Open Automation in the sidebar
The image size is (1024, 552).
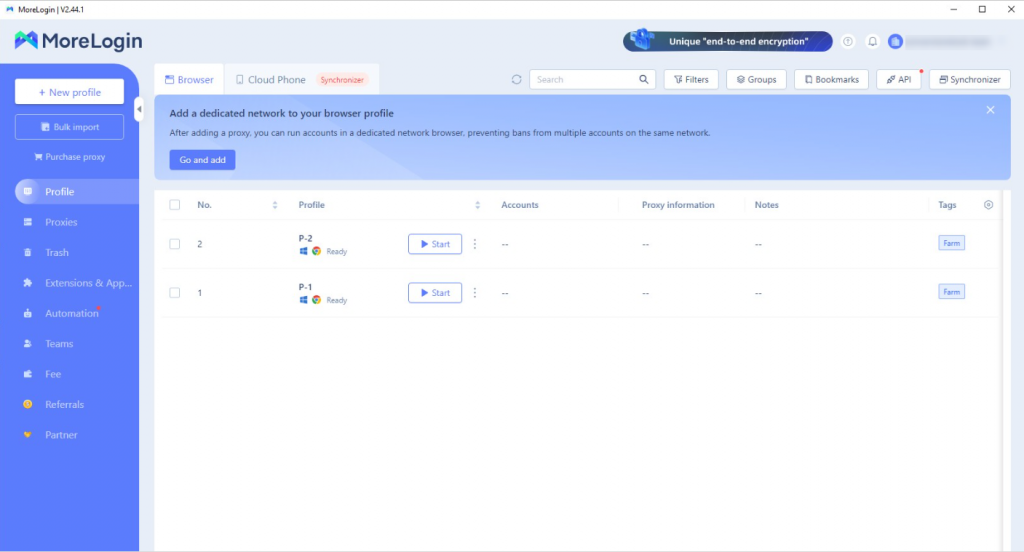[72, 314]
